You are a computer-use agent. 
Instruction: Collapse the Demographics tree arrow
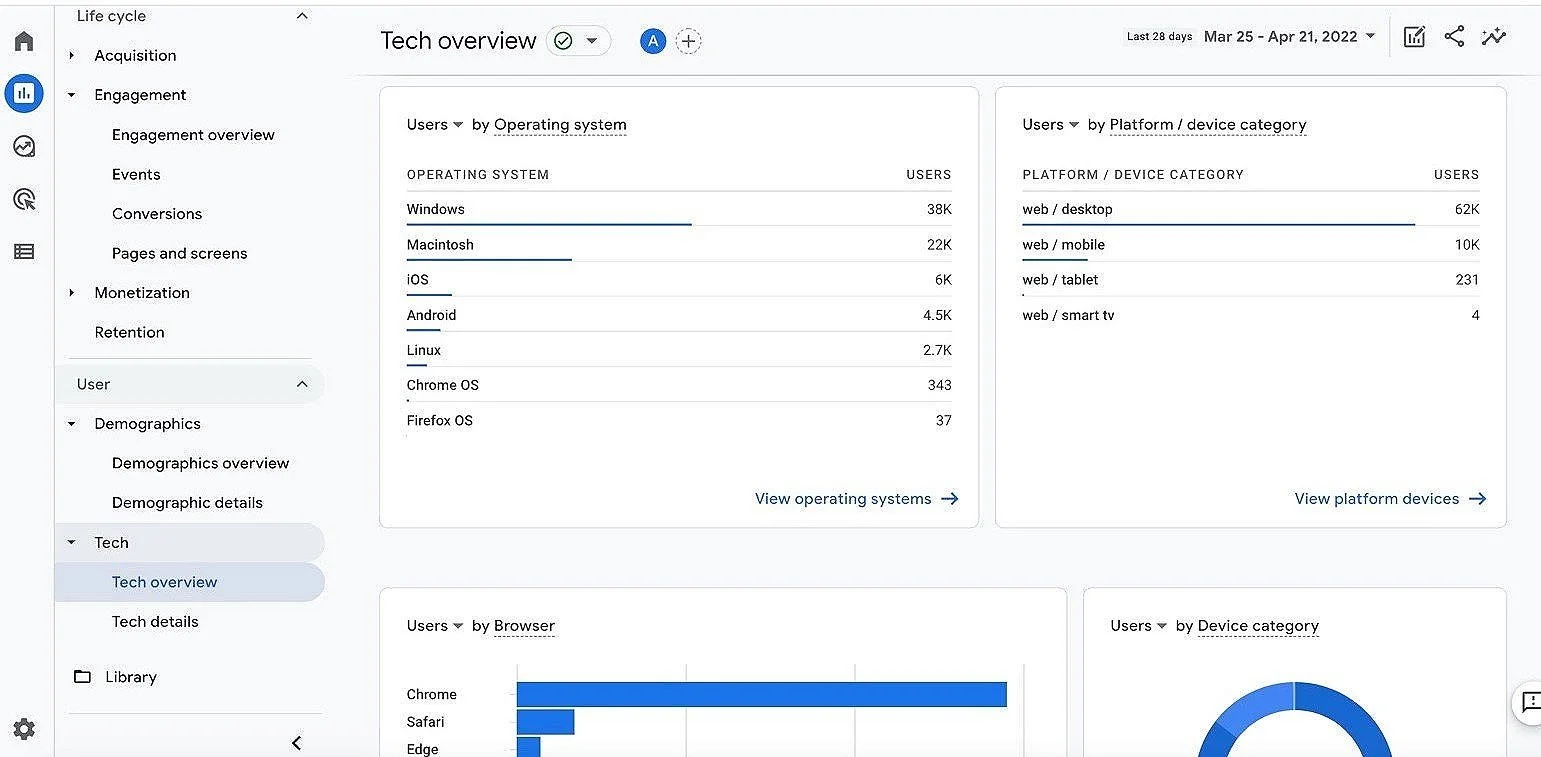click(x=72, y=424)
